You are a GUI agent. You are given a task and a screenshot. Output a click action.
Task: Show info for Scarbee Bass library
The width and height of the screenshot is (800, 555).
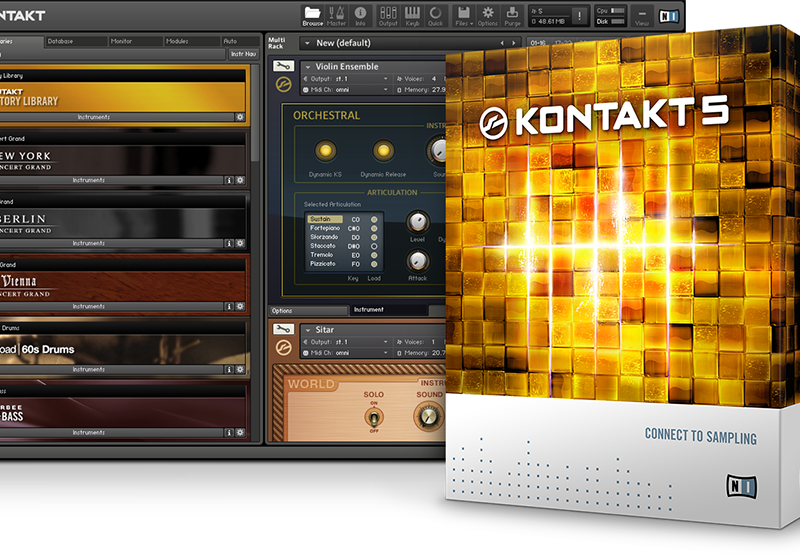point(229,433)
